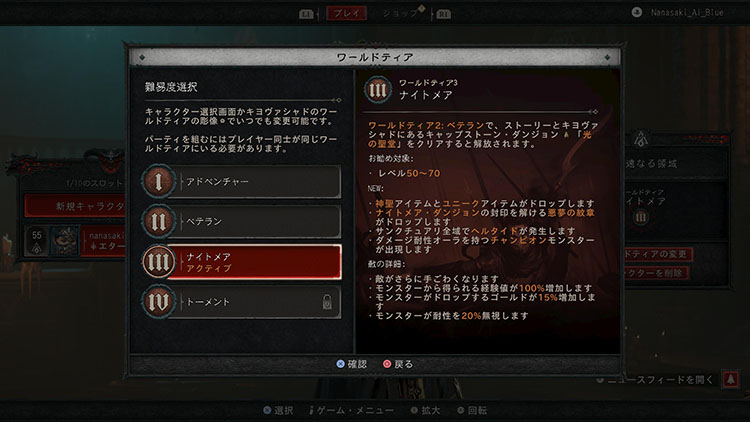Image resolution: width=750 pixels, height=422 pixels.
Task: Click the red news feed arrow icon
Action: (730, 379)
